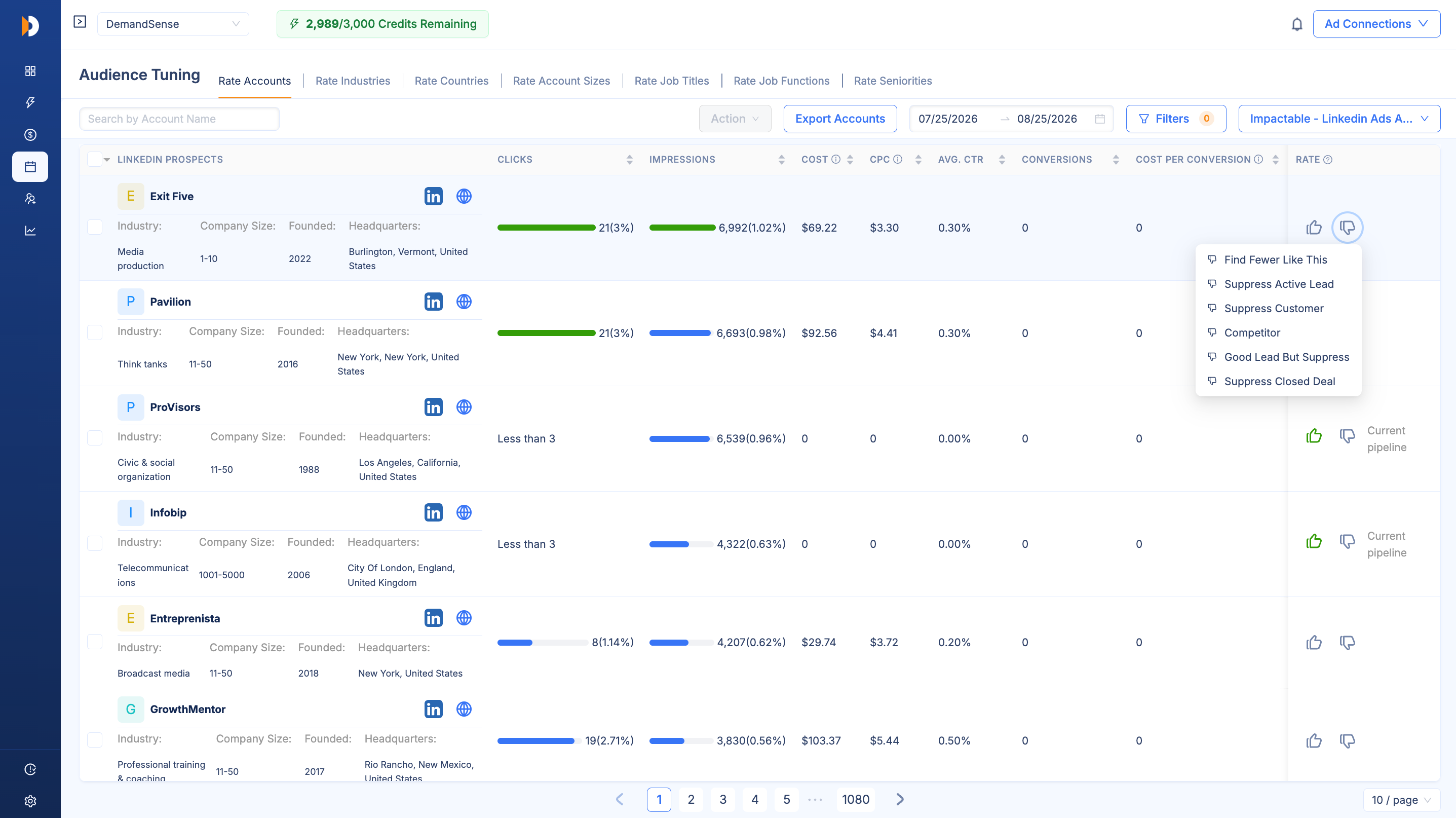Open Exit Five's LinkedIn page icon
The height and width of the screenshot is (818, 1456).
[433, 196]
